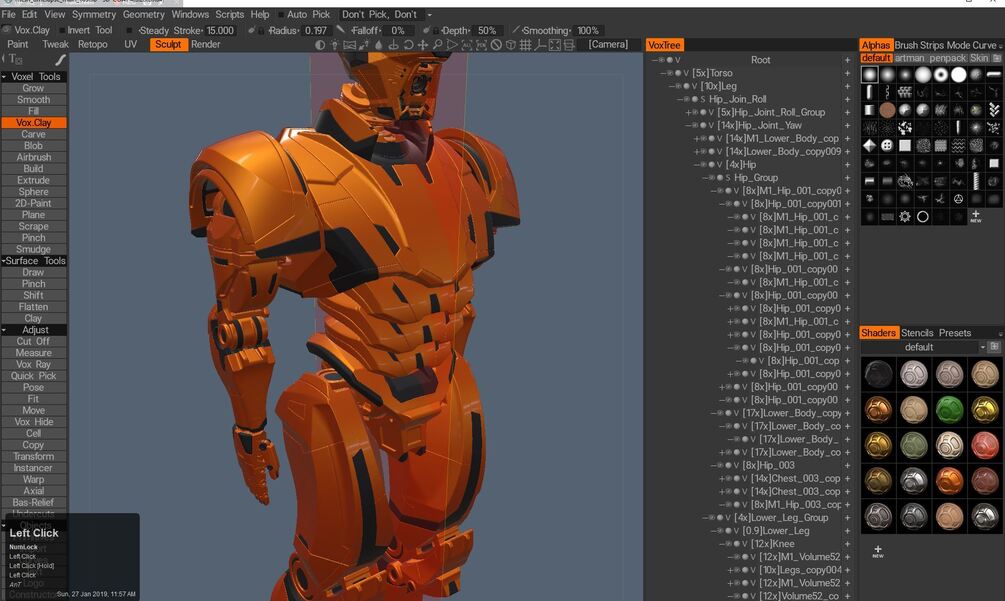Click the magnifier zoom icon in the viewport toolbar
Screen dimensions: 1005x601
click(437, 45)
